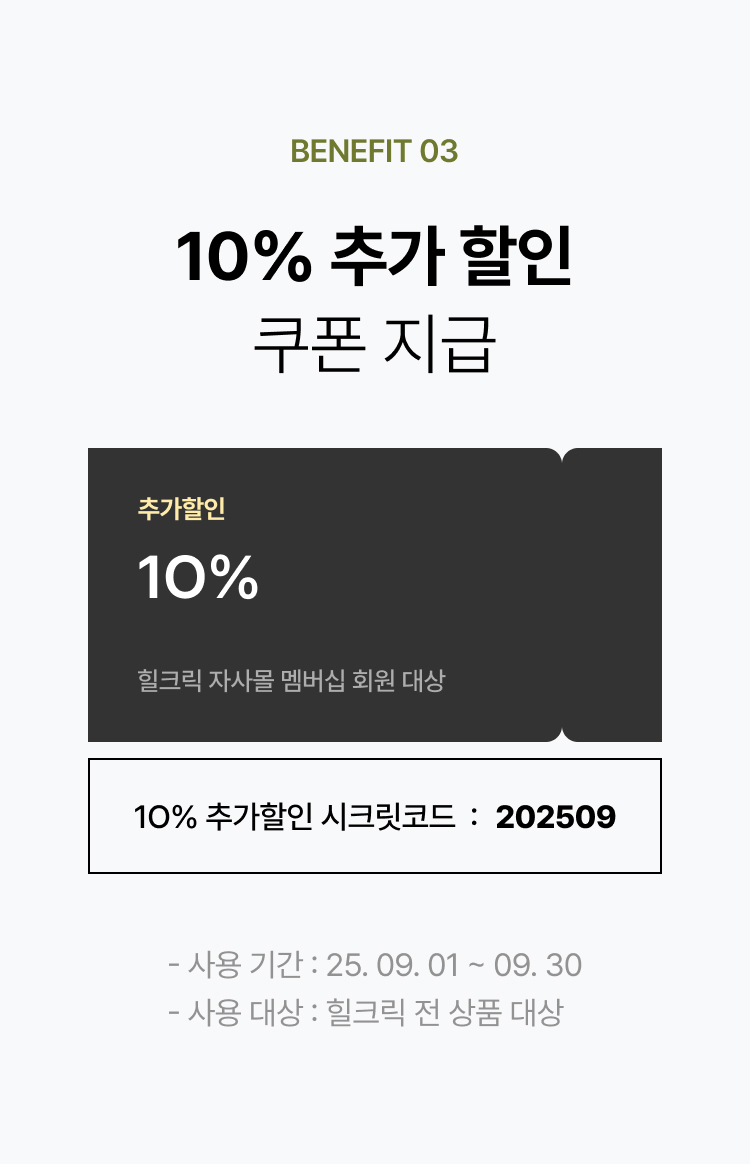Click the BENEFIT 03 label
This screenshot has height=1164, width=750.
374,151
